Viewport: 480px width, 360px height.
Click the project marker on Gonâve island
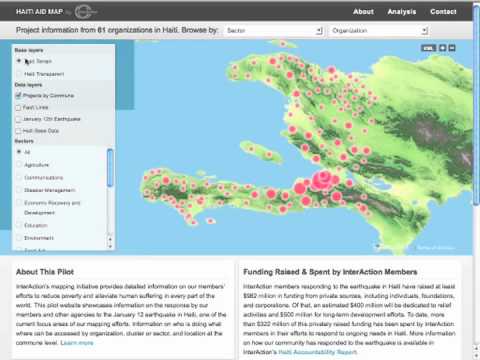269,154
